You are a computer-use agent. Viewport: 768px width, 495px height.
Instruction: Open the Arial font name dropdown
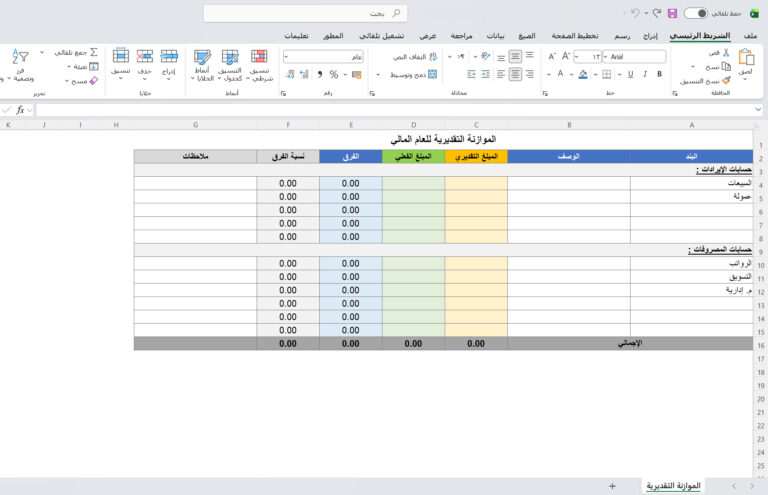point(606,57)
